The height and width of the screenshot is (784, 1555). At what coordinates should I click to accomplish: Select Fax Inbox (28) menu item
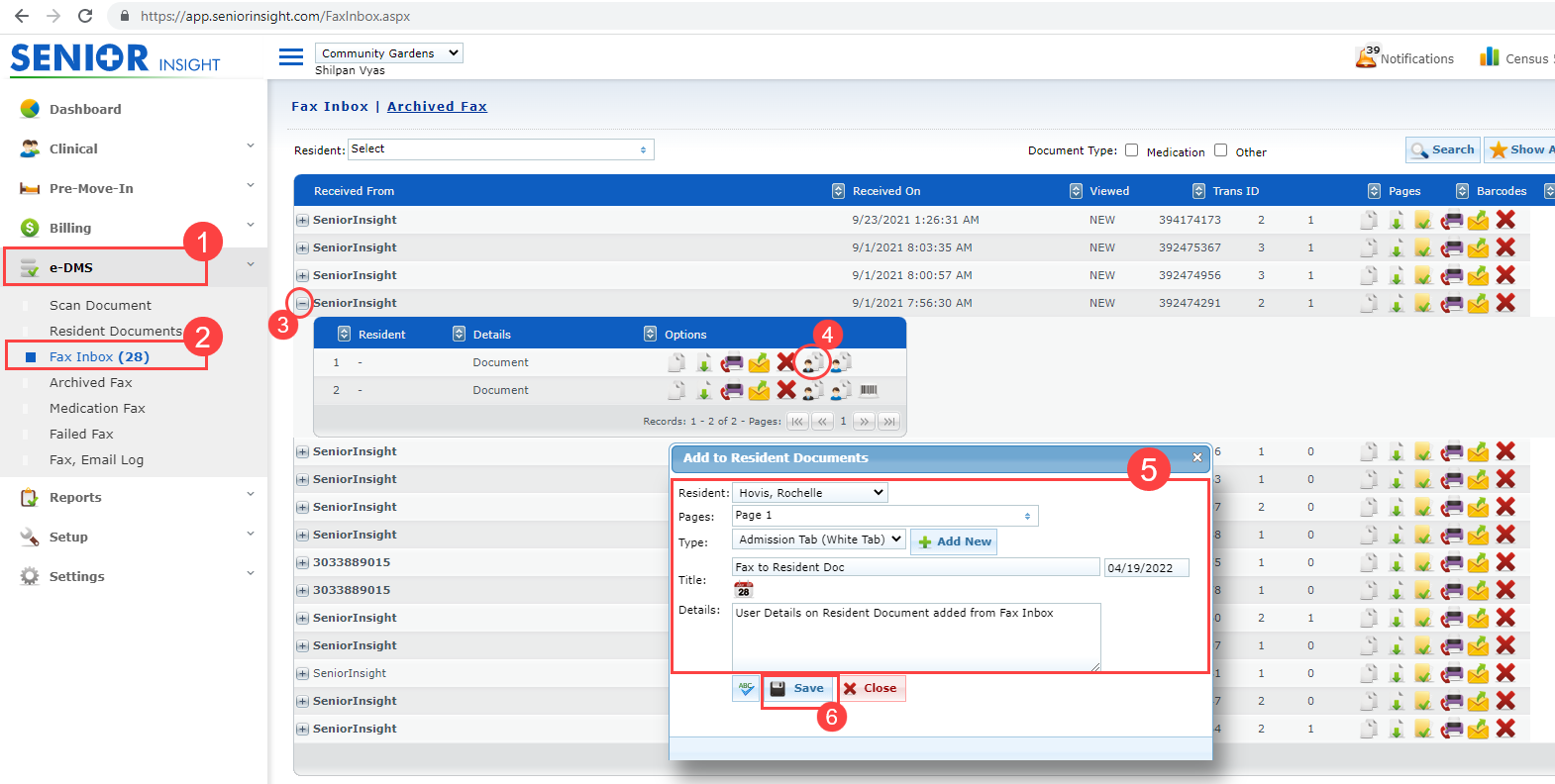coord(99,356)
